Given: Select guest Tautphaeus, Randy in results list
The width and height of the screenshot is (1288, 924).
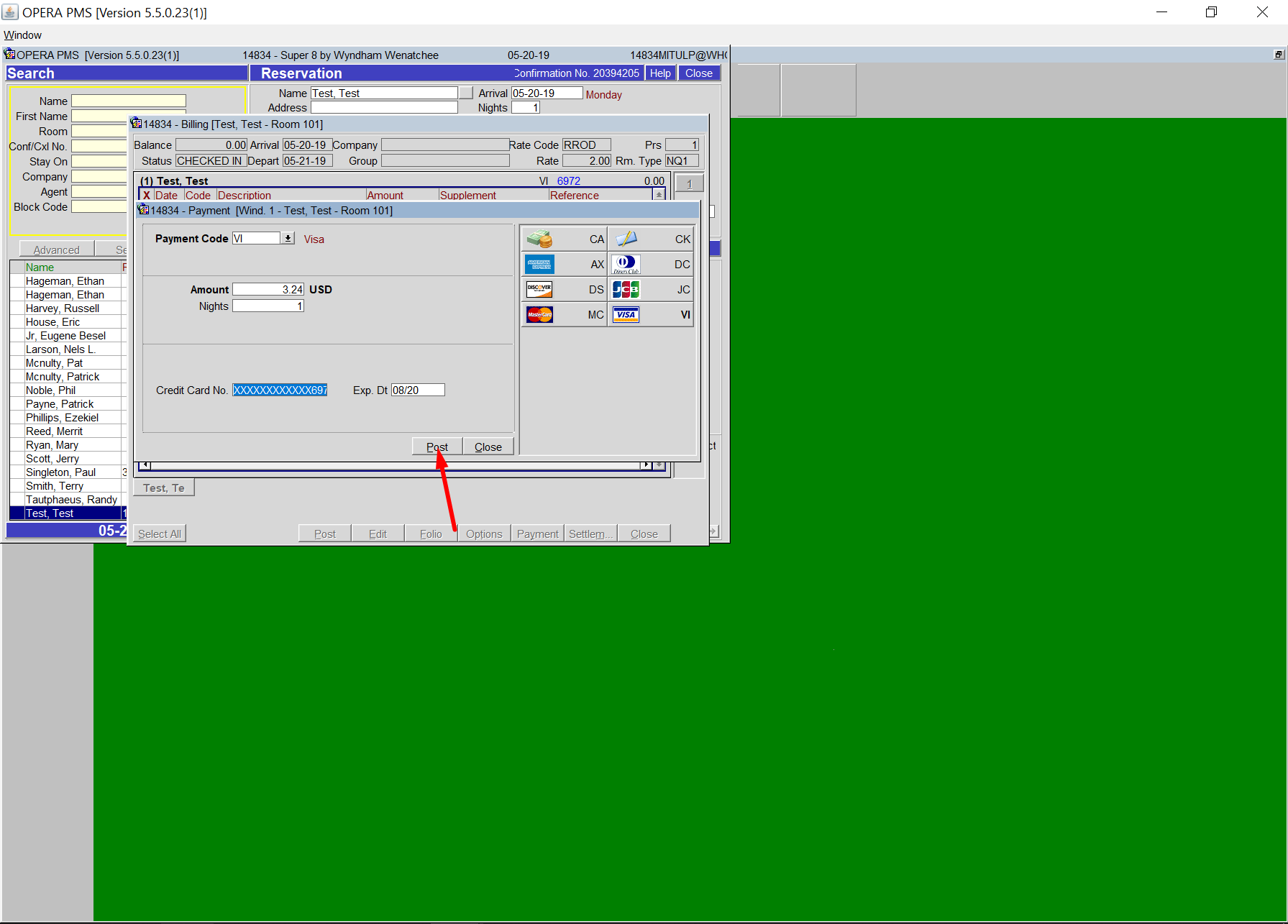Looking at the screenshot, I should 71,500.
